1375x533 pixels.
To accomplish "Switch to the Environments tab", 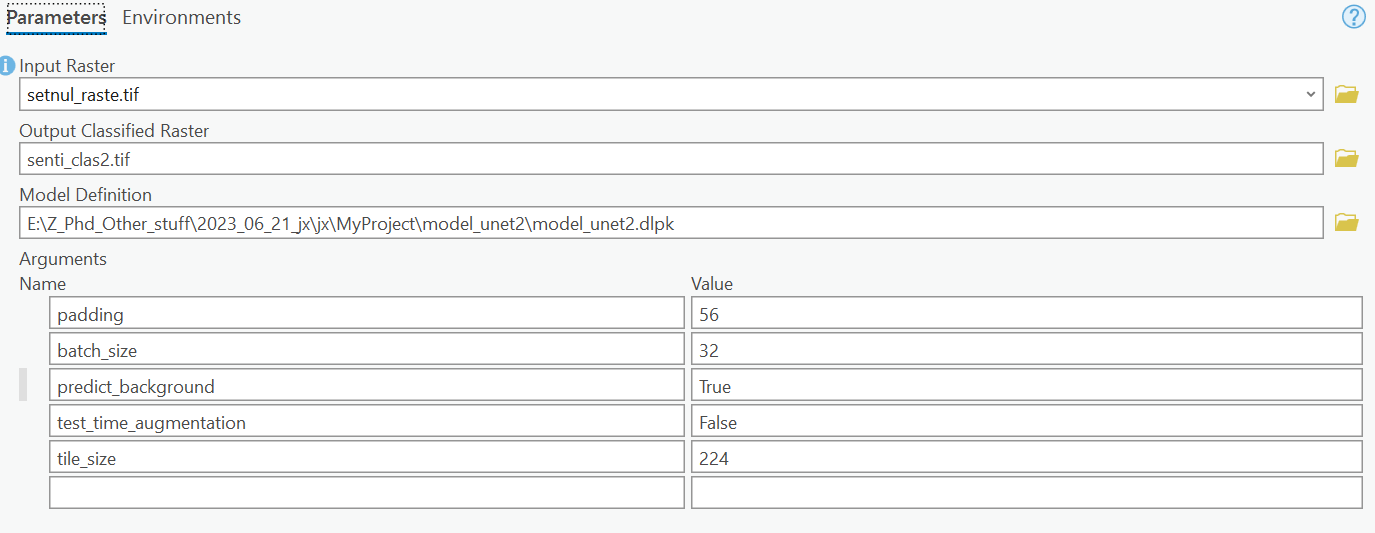I will point(181,18).
